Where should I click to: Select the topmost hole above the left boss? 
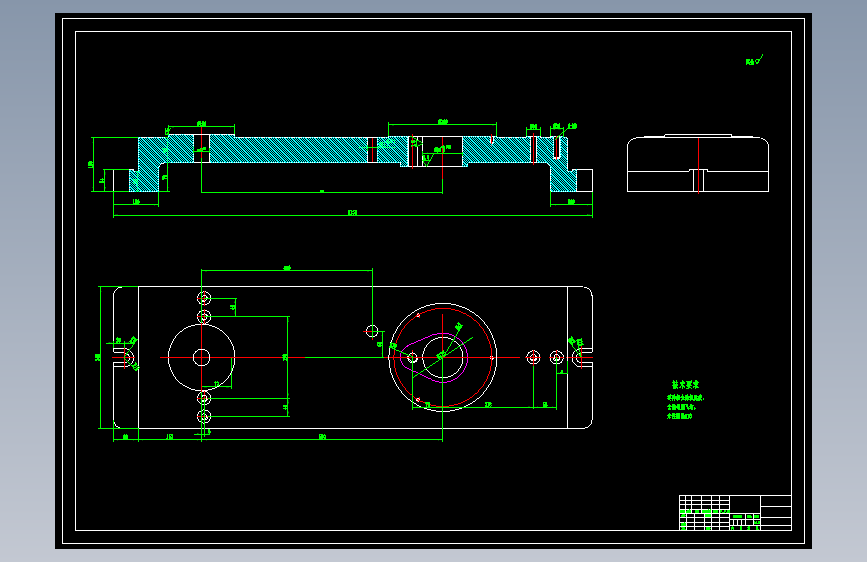204,298
